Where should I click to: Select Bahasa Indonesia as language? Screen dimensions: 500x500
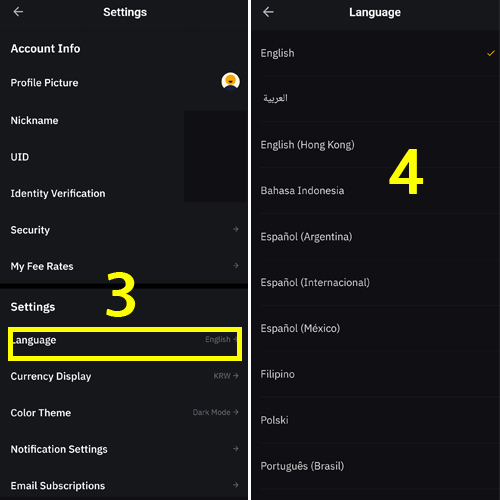click(376, 190)
